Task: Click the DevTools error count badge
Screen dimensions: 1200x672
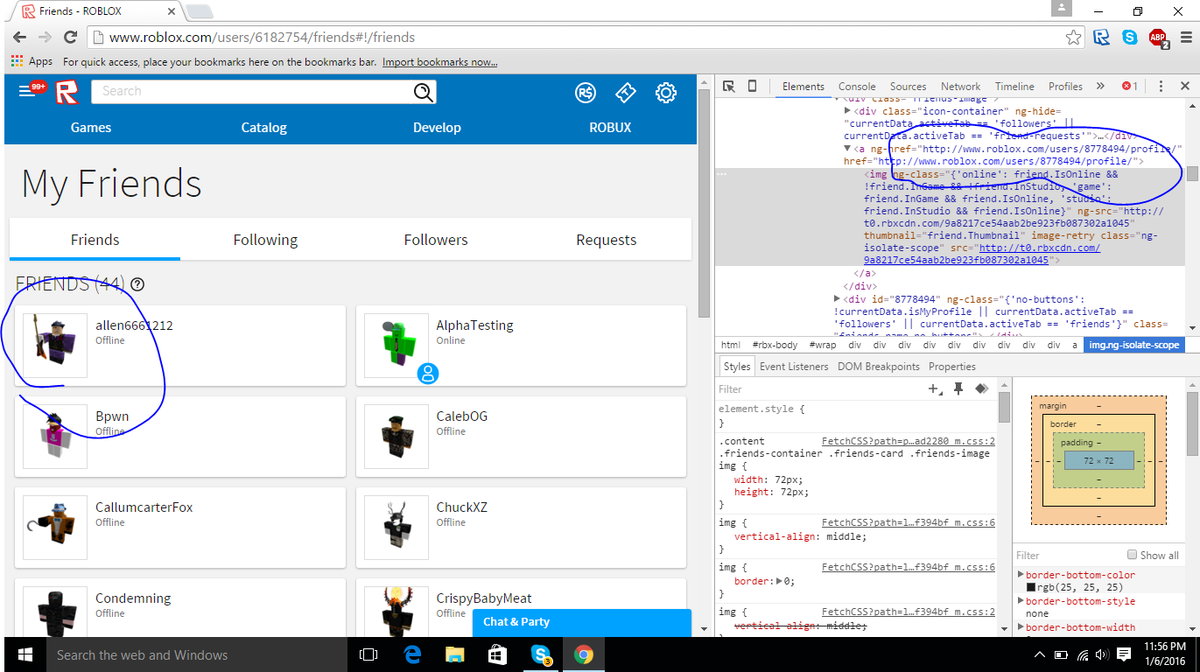Action: click(x=1129, y=86)
